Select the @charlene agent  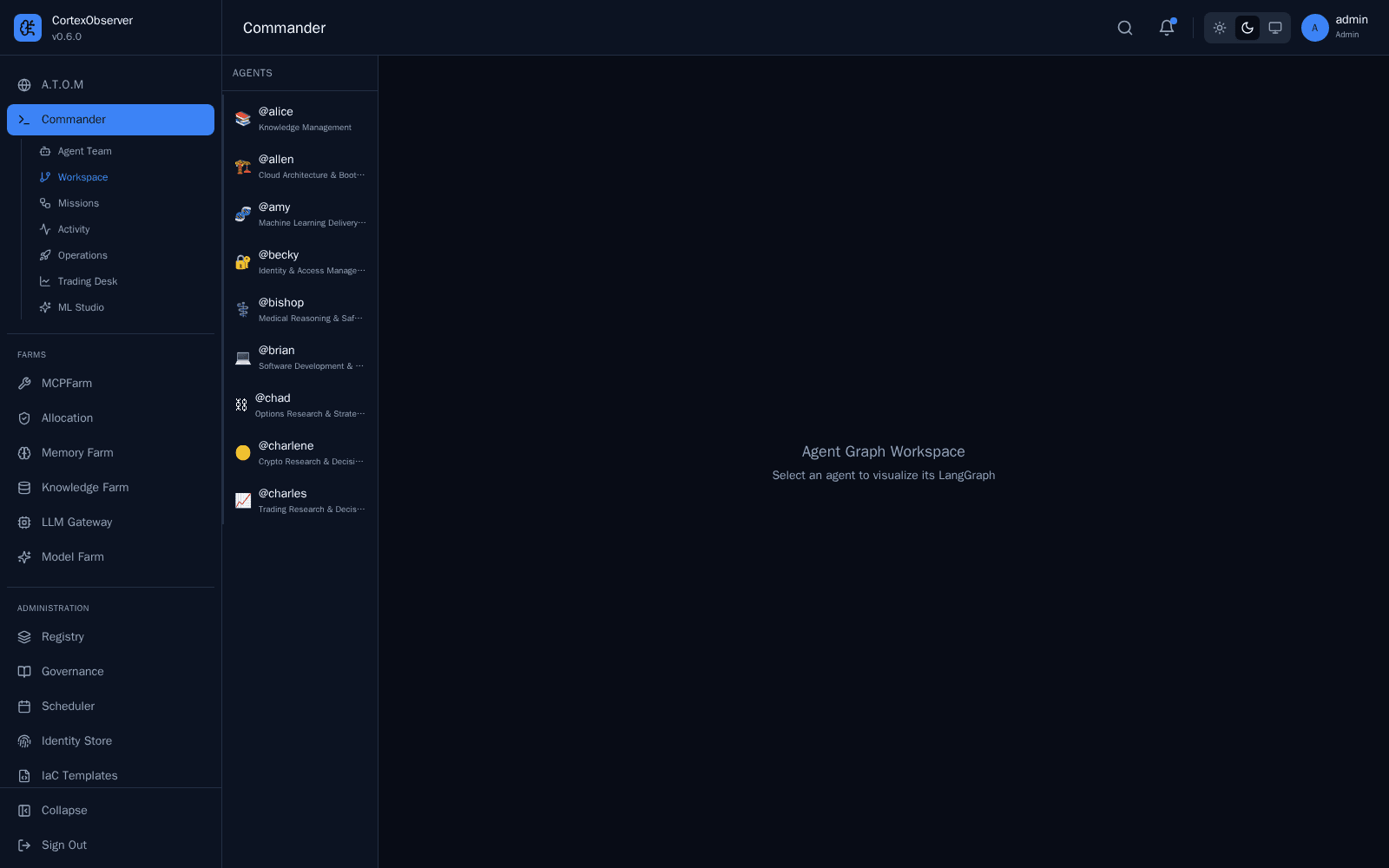click(x=300, y=453)
